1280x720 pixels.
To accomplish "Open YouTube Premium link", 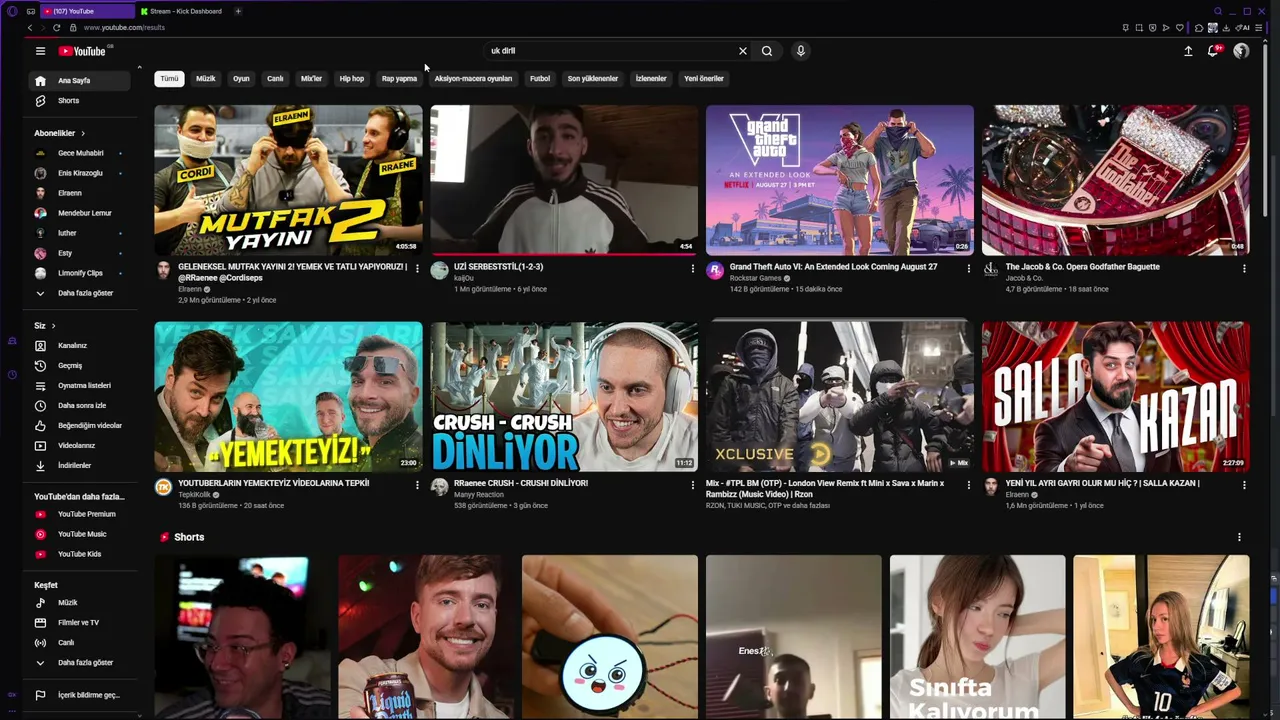I will click(80, 514).
